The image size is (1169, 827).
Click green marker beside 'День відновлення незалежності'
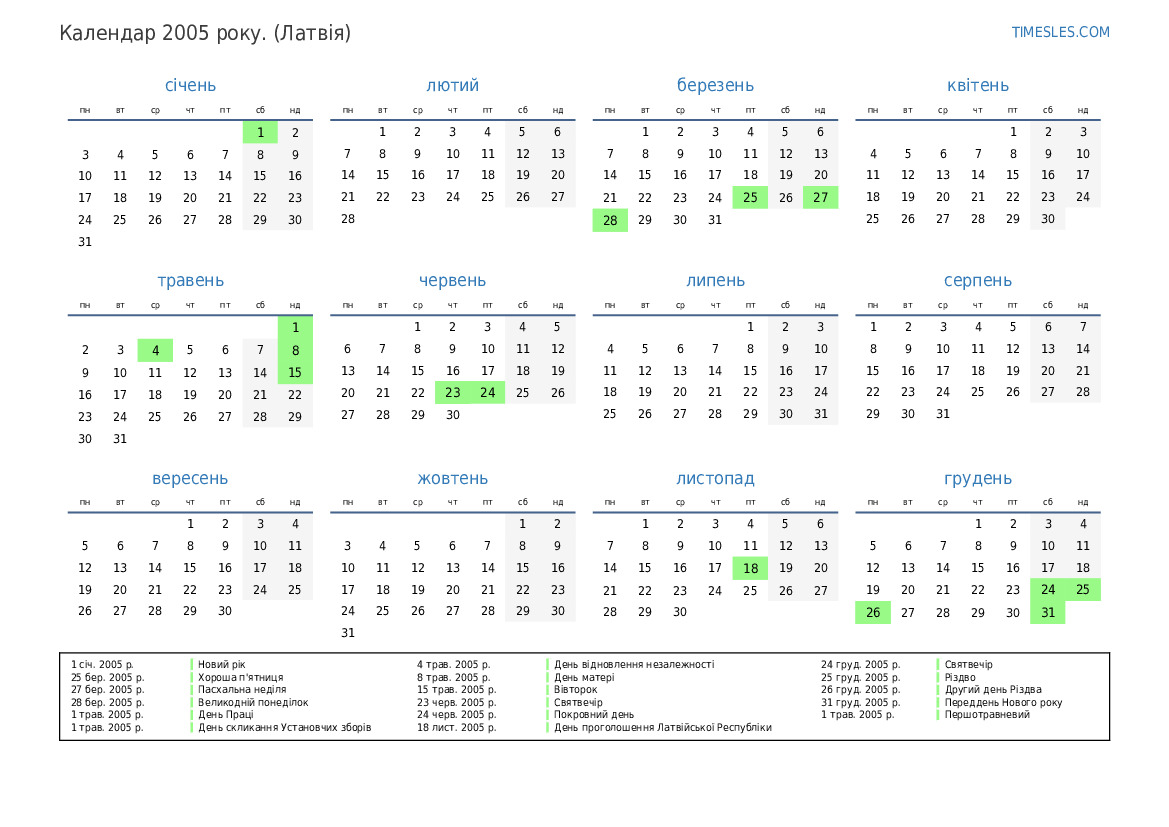548,664
